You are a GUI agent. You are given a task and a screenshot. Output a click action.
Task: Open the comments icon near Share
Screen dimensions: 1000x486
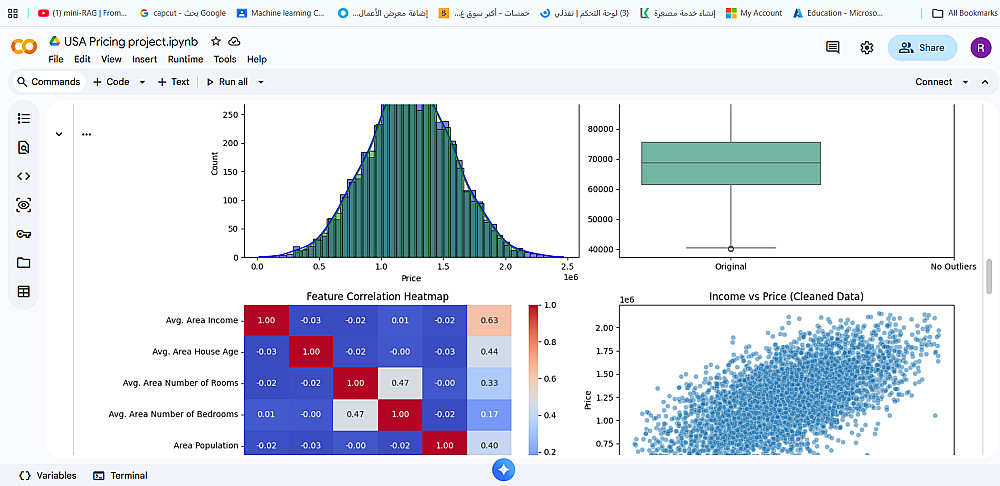tap(832, 47)
